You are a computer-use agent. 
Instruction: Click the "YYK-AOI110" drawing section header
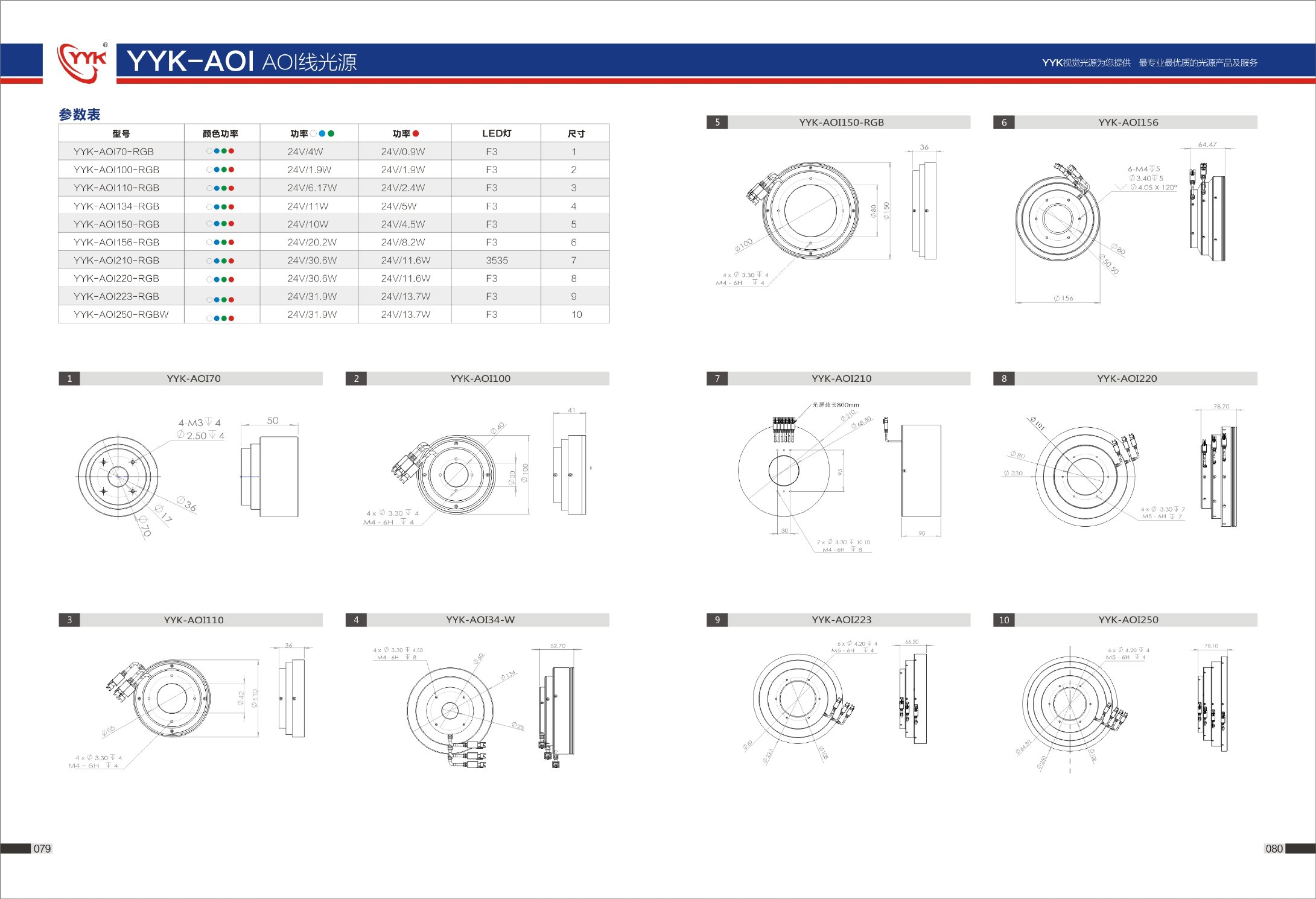tap(191, 620)
